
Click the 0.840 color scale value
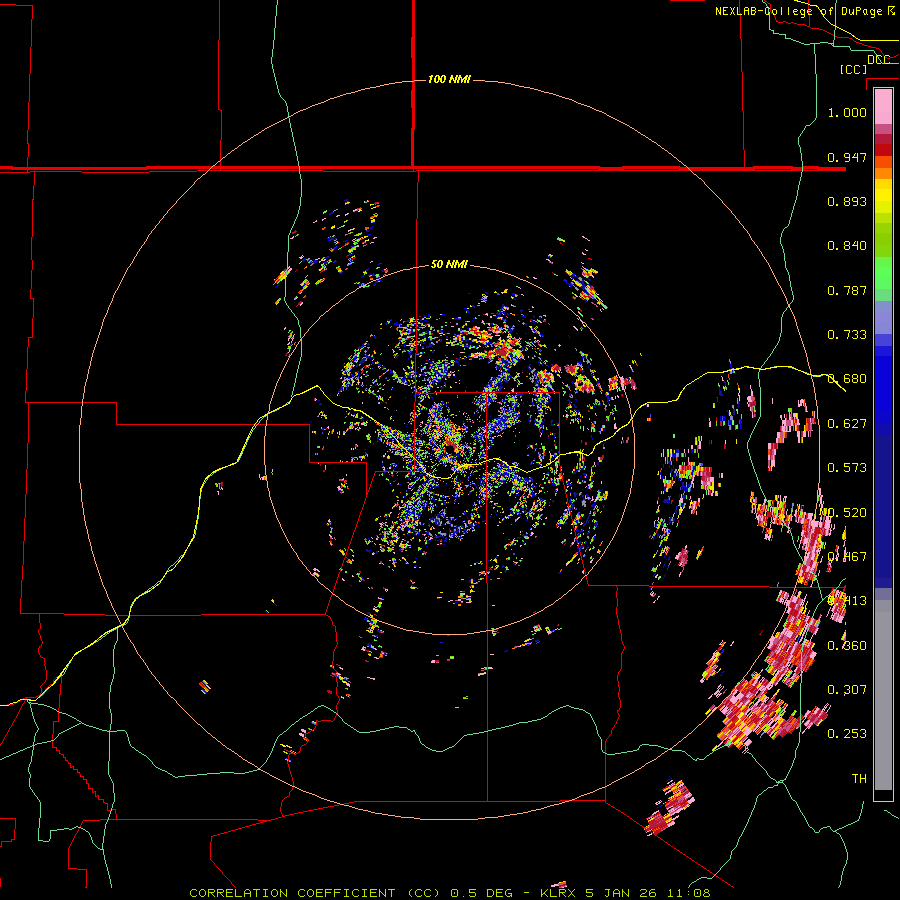point(847,246)
